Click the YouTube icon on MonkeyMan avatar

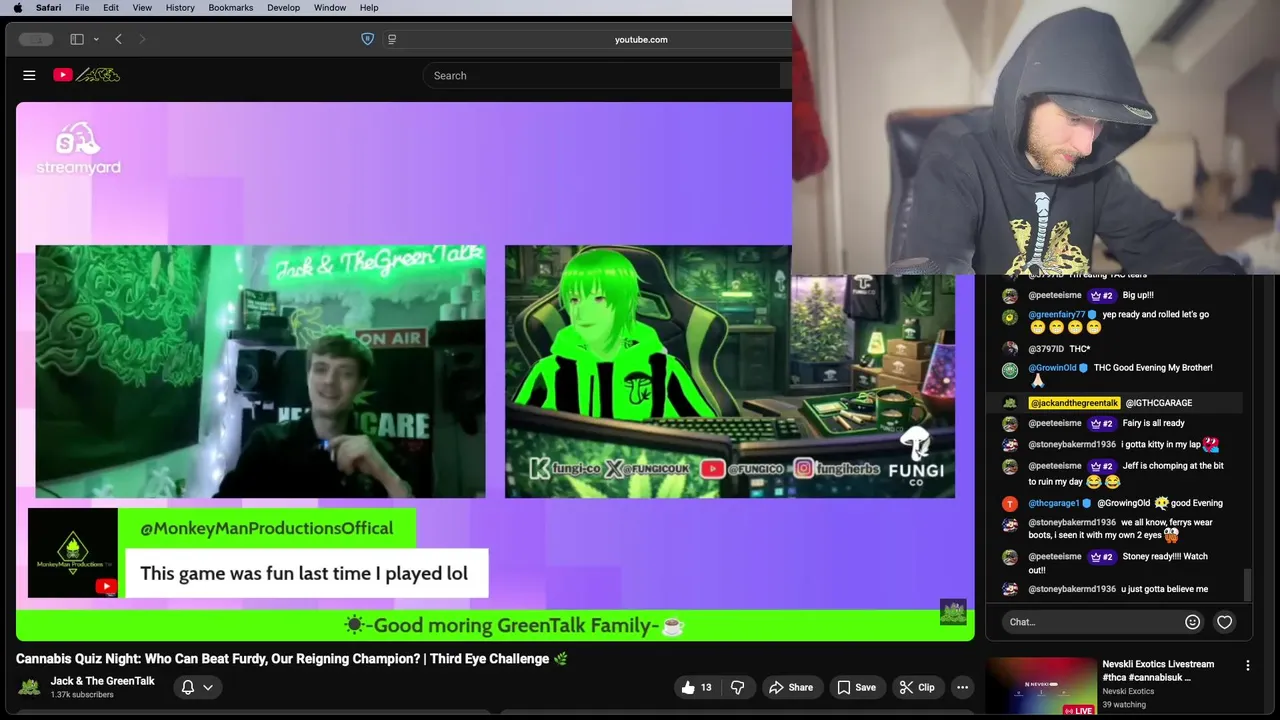pos(106,587)
